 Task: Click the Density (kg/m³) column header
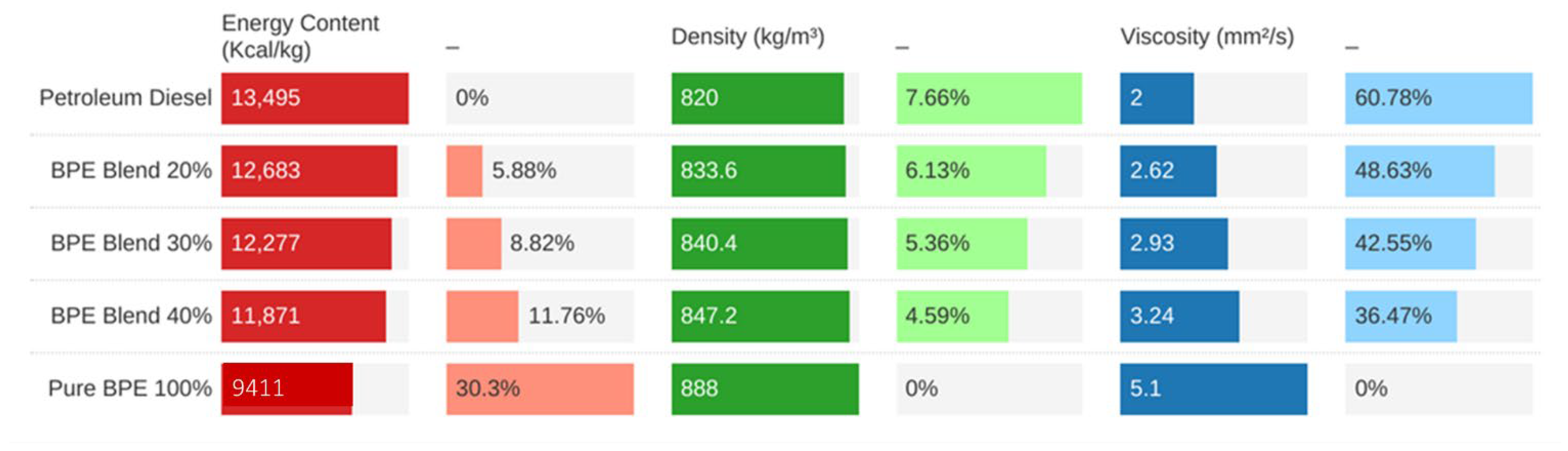pos(748,36)
